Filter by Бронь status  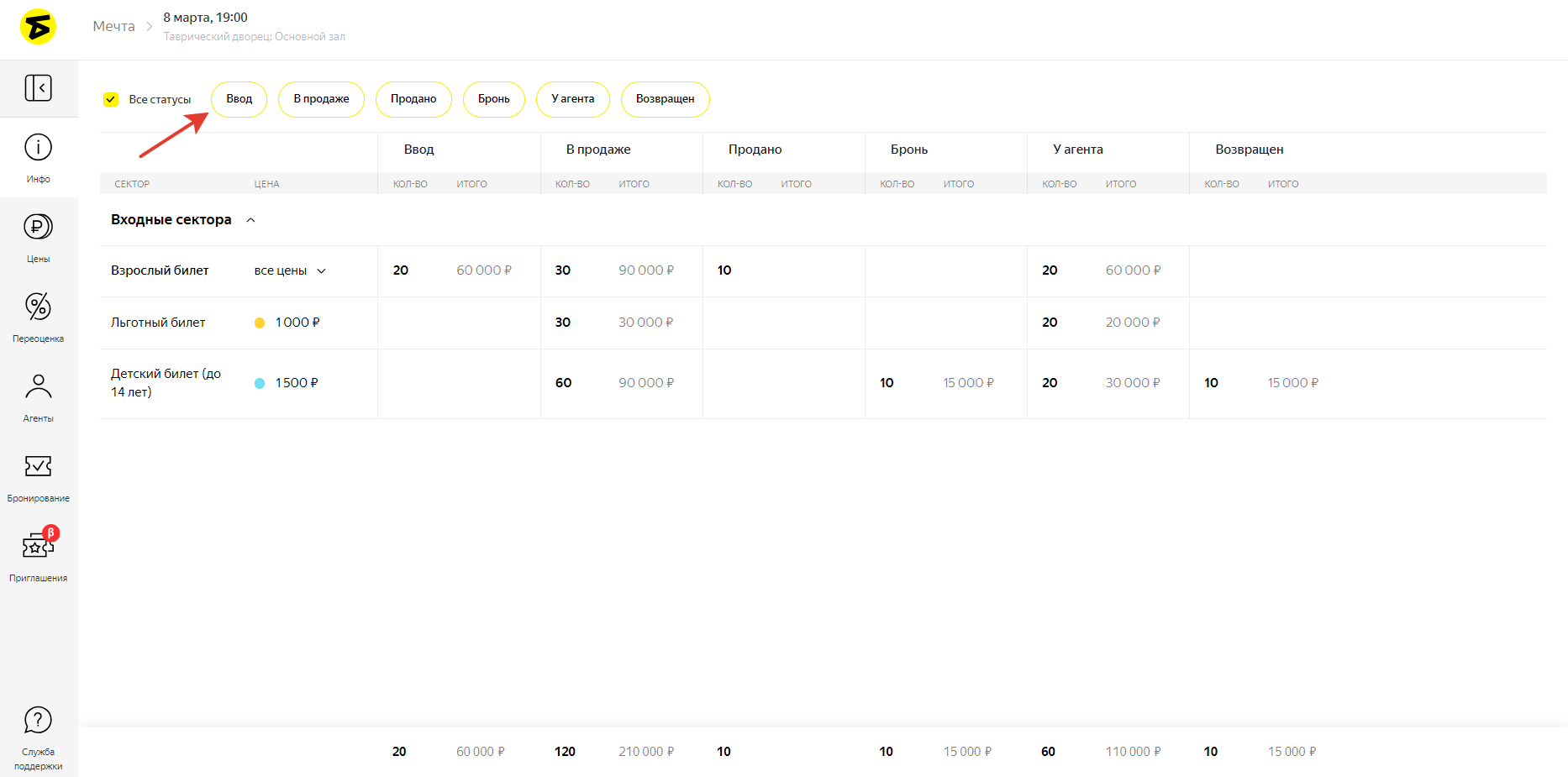point(493,99)
